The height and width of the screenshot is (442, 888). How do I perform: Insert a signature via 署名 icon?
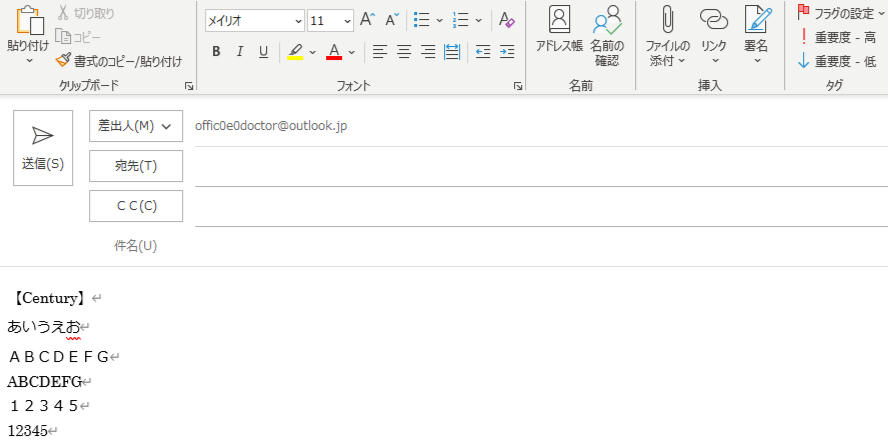(x=756, y=36)
